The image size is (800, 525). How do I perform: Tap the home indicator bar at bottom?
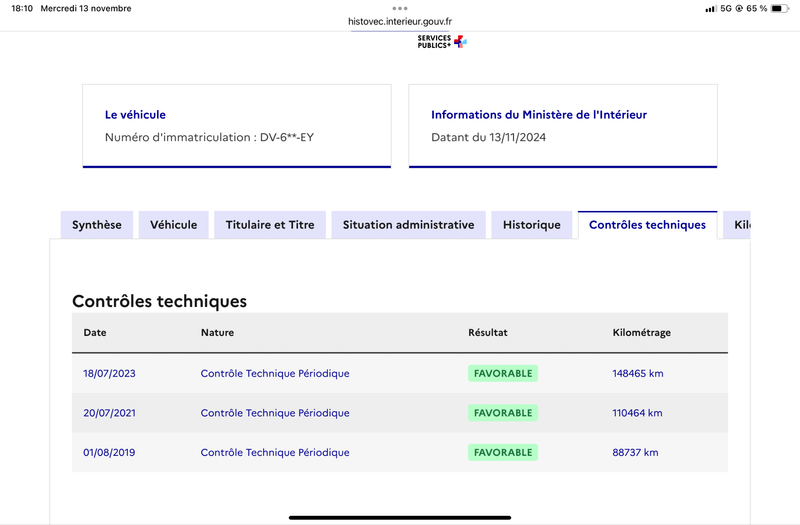click(400, 517)
